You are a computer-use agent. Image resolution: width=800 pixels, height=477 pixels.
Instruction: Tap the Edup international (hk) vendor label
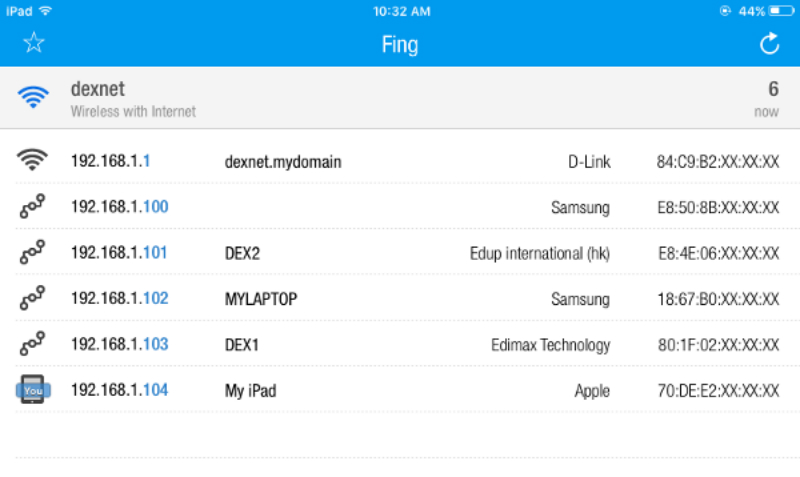click(539, 253)
